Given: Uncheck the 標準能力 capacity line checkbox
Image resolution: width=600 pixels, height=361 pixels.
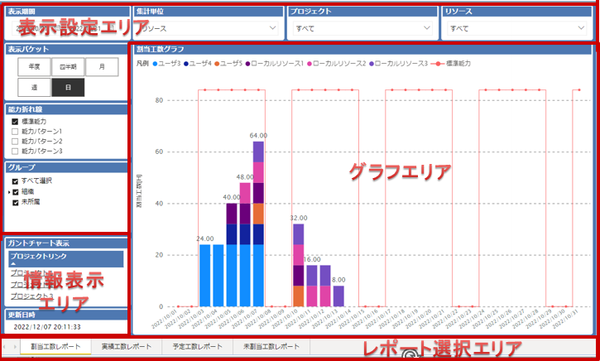Looking at the screenshot, I should pyautogui.click(x=15, y=122).
